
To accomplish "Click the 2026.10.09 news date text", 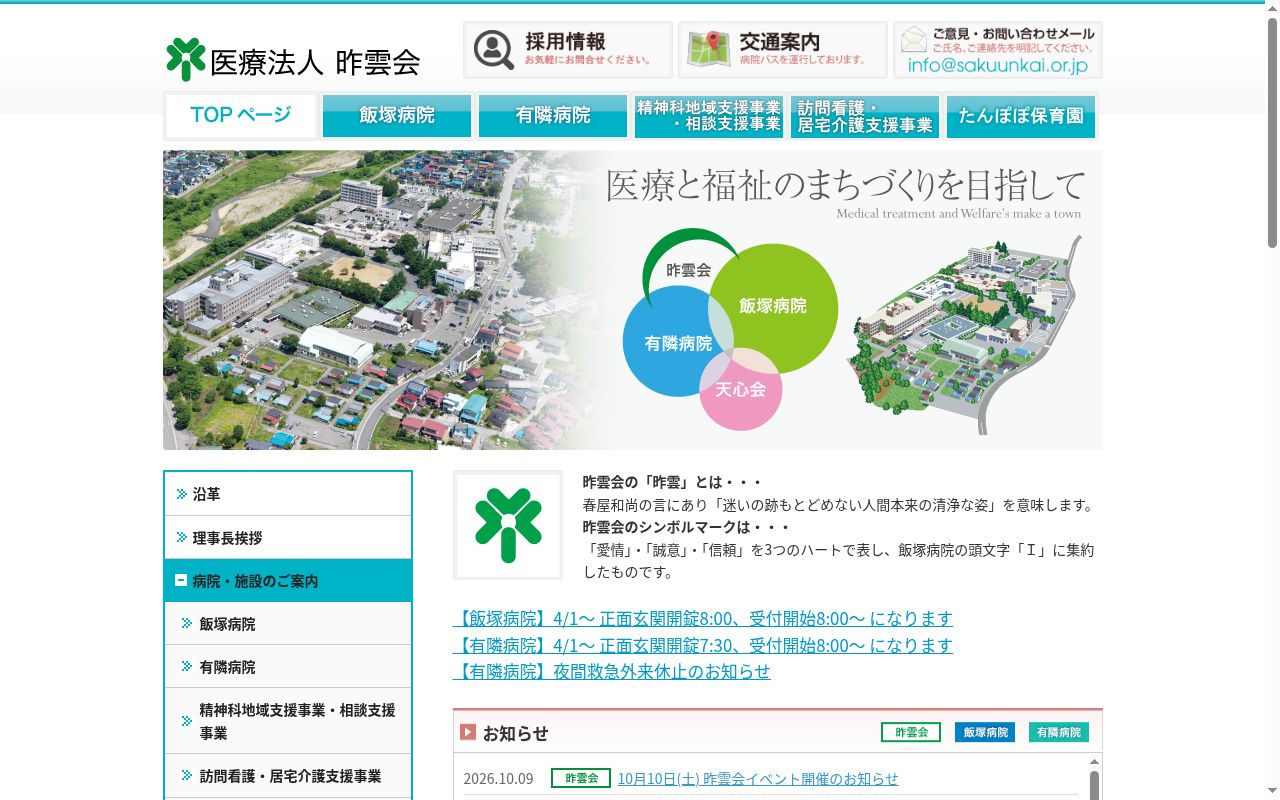I will pos(498,778).
